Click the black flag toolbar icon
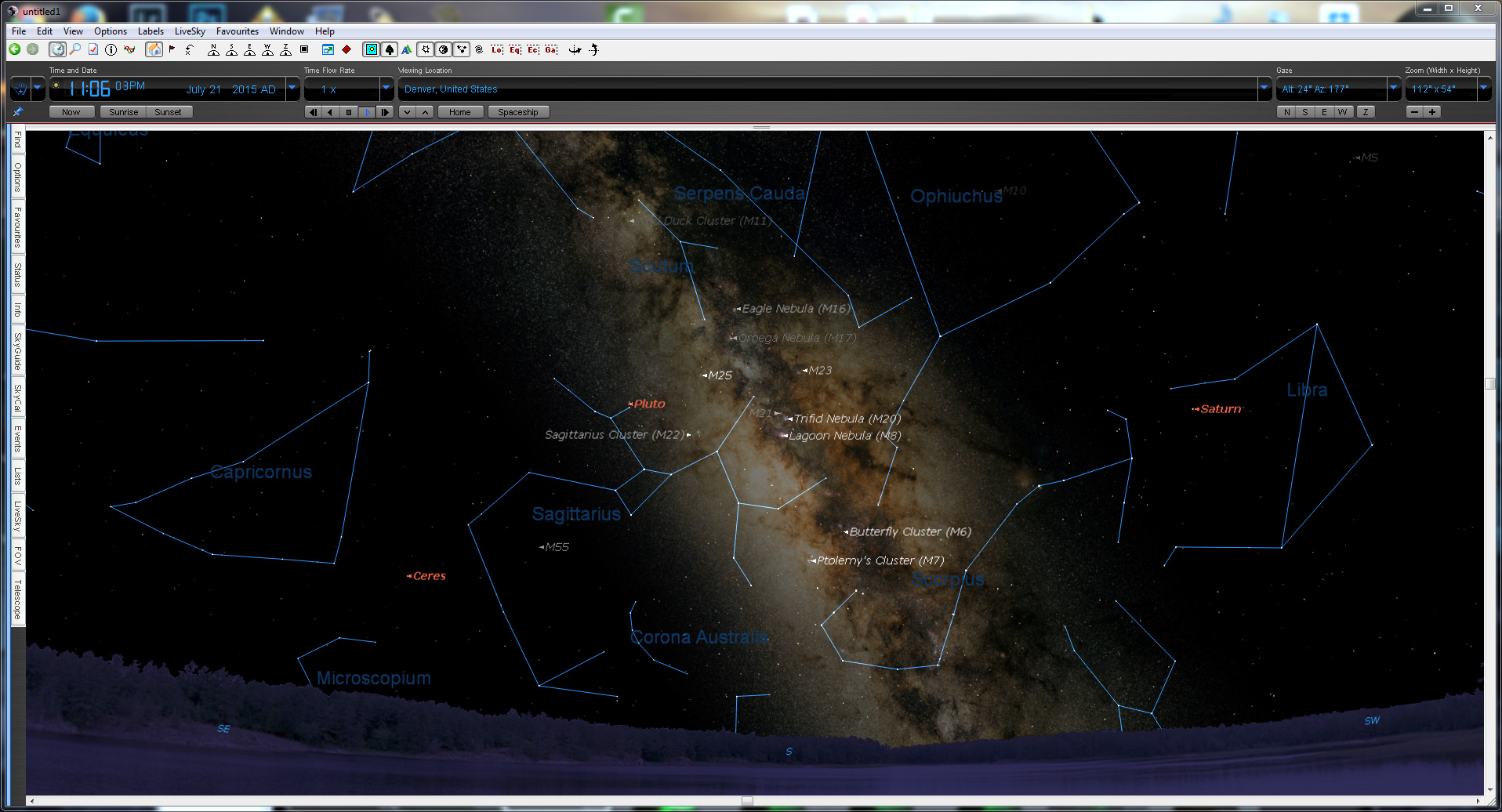 click(172, 49)
